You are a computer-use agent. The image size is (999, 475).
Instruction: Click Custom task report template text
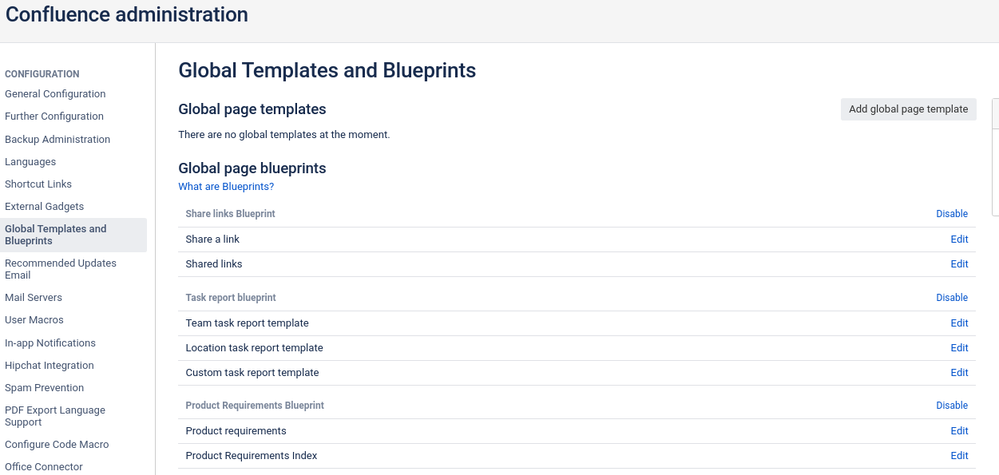point(252,372)
